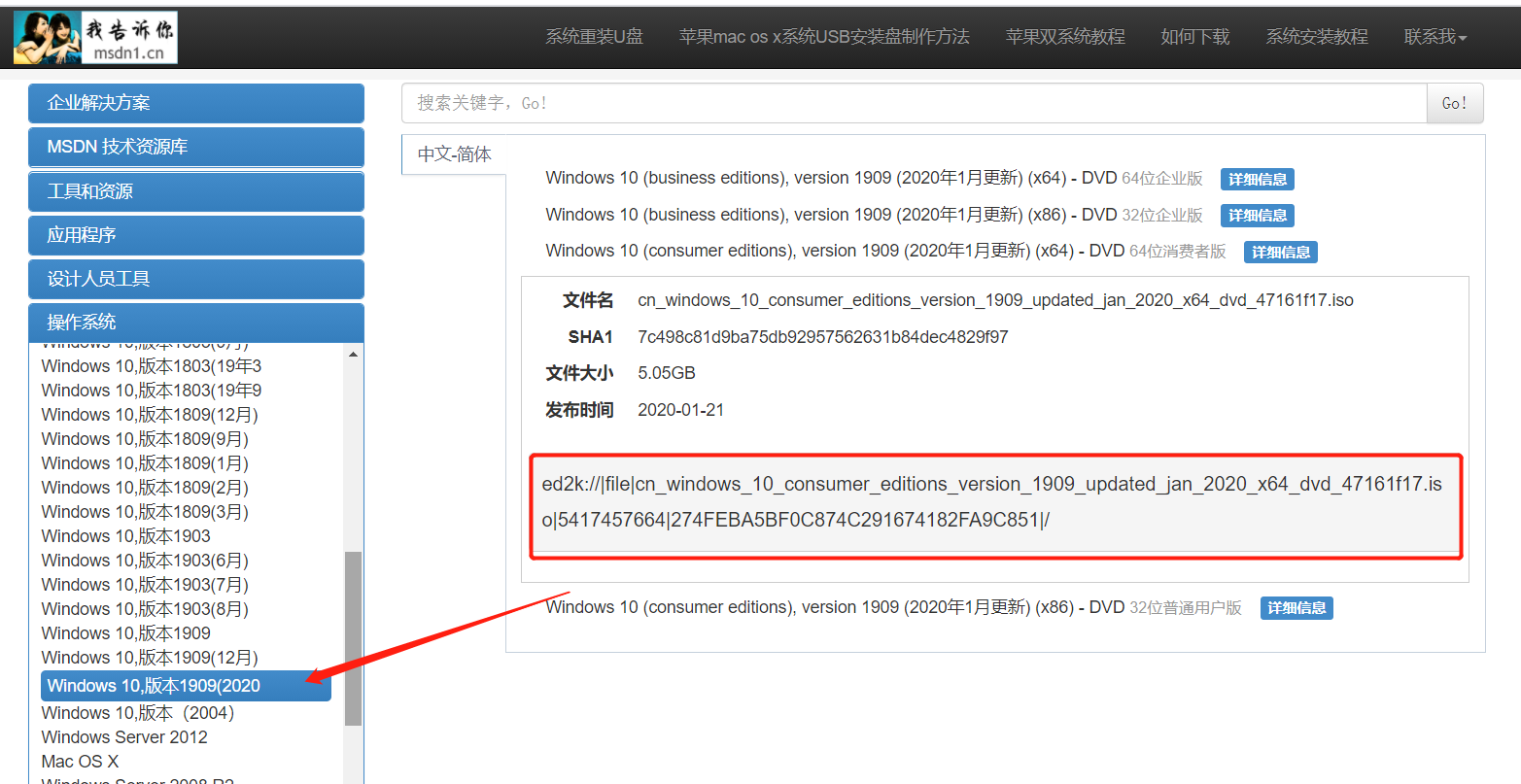Expand 企业解决方案 sidebar section
Image resolution: width=1521 pixels, height=784 pixels.
(196, 103)
